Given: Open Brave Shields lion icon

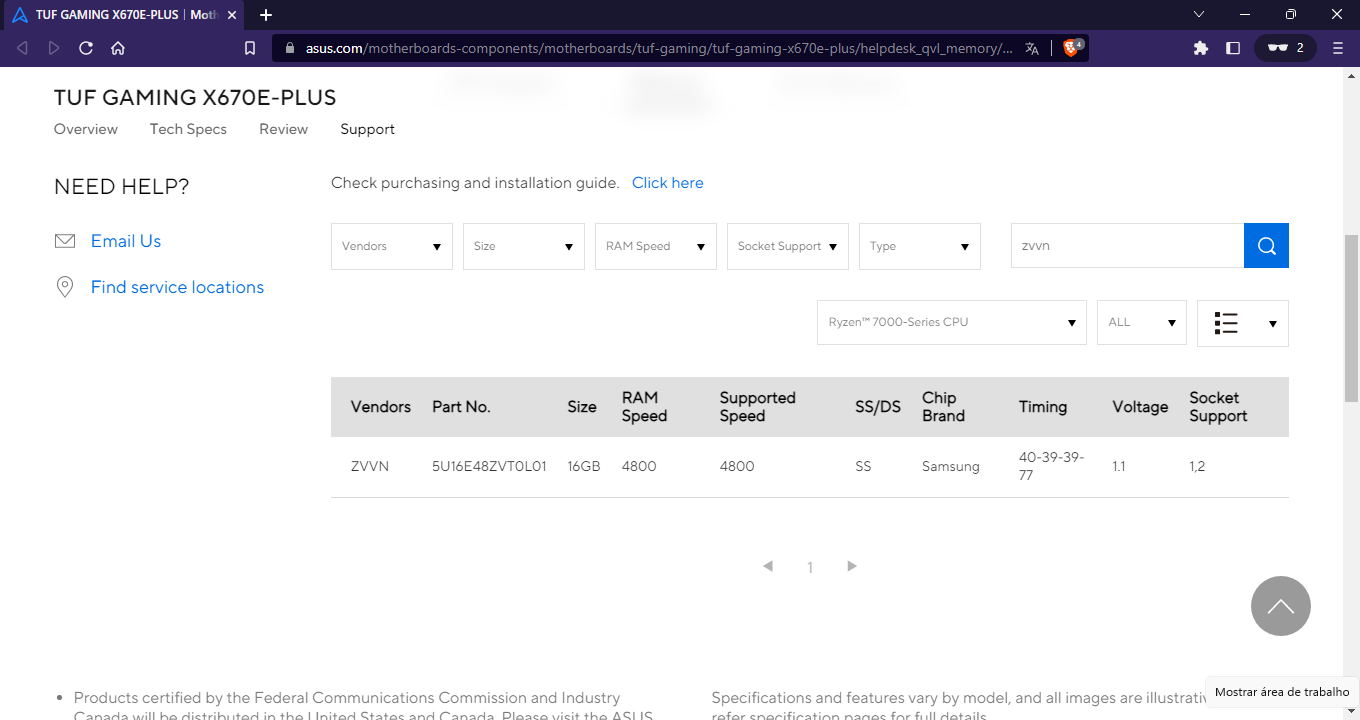Looking at the screenshot, I should pos(1072,47).
